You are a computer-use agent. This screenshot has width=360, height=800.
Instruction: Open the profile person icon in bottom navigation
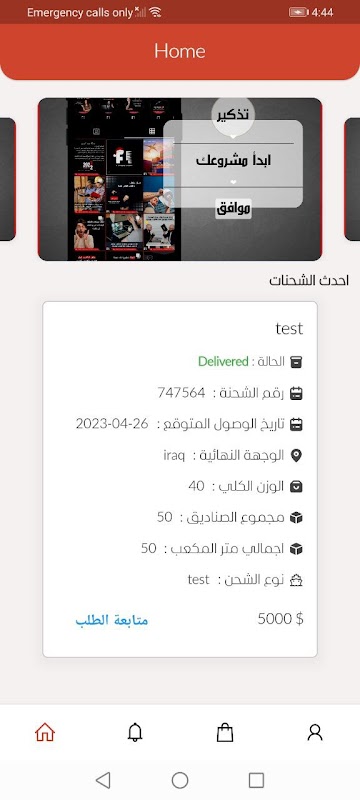point(315,733)
